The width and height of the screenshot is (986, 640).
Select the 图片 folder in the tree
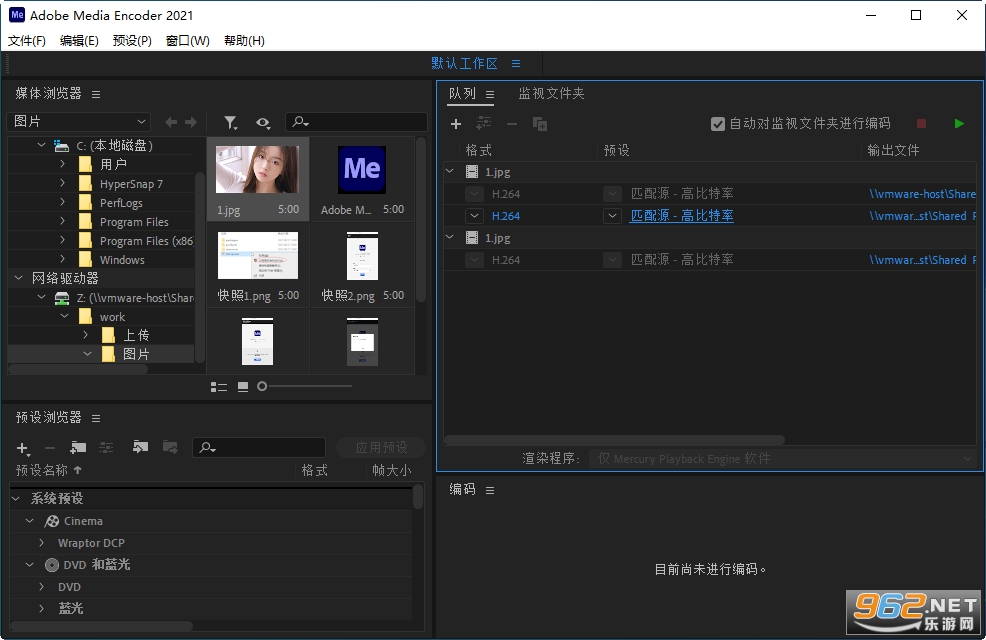click(x=136, y=354)
